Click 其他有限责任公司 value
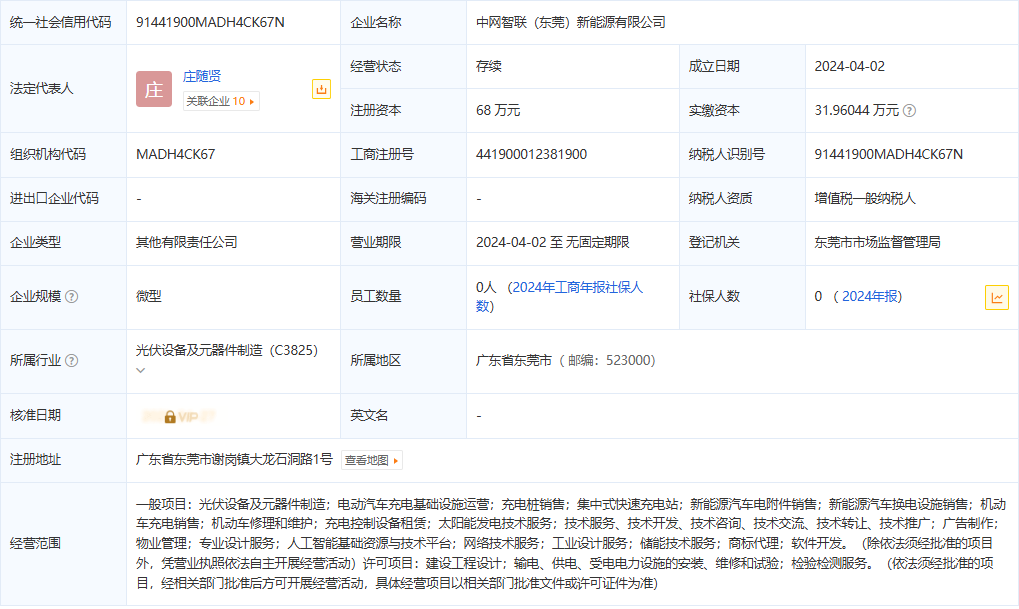The height and width of the screenshot is (609, 1019). [x=187, y=242]
